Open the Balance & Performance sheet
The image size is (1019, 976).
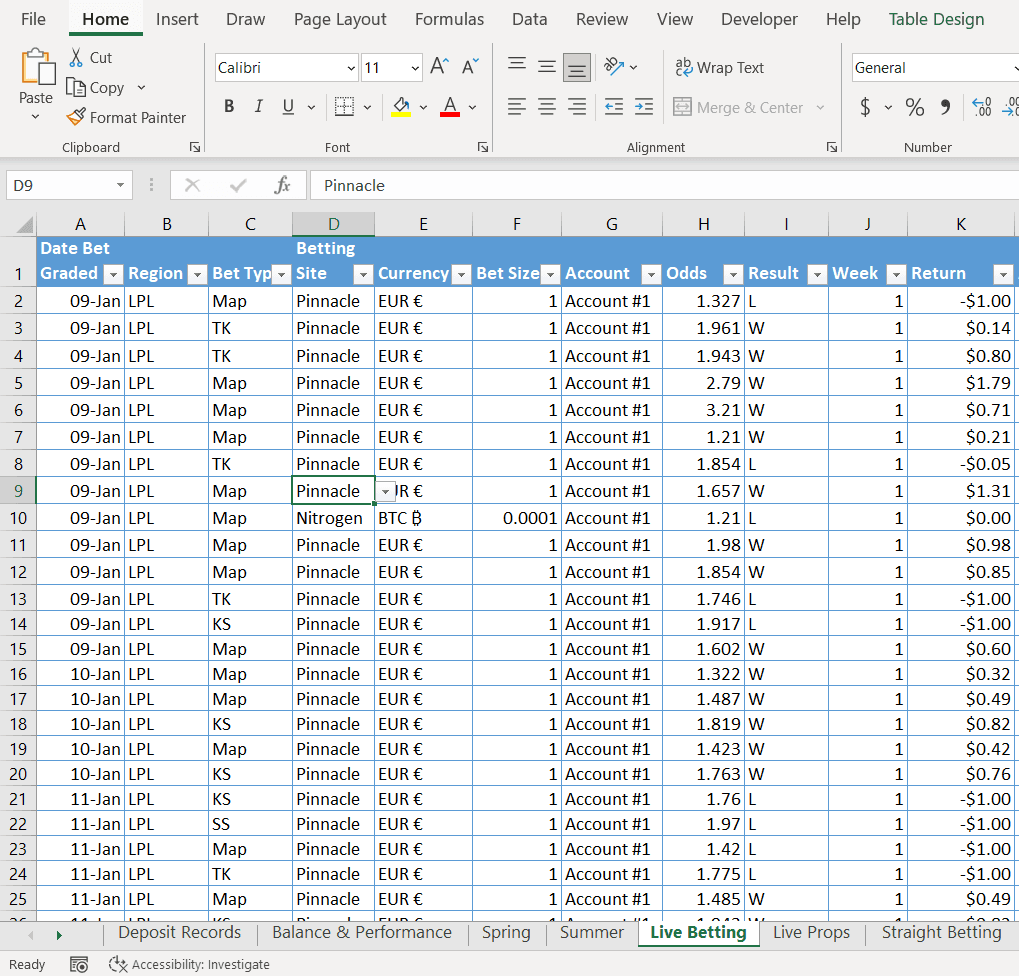[362, 932]
